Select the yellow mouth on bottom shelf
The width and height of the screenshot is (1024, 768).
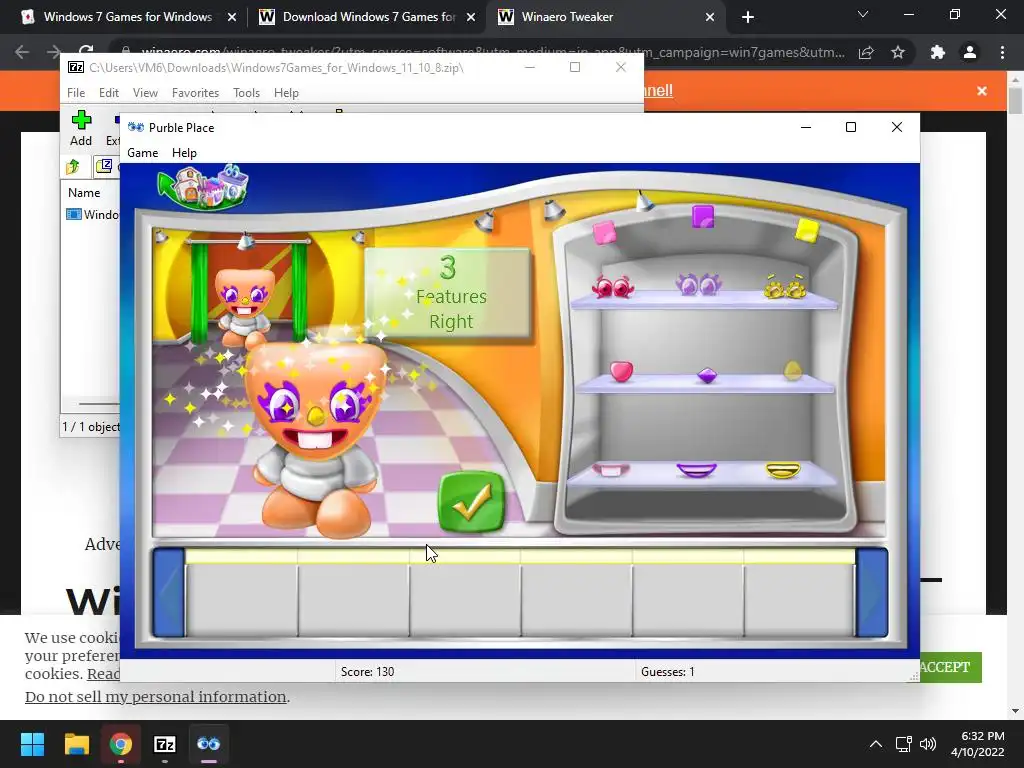tap(782, 470)
